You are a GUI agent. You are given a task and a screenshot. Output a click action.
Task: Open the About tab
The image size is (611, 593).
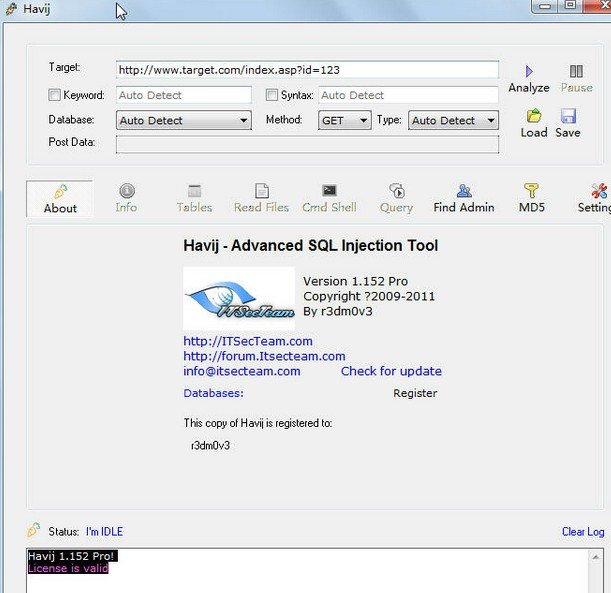point(60,199)
